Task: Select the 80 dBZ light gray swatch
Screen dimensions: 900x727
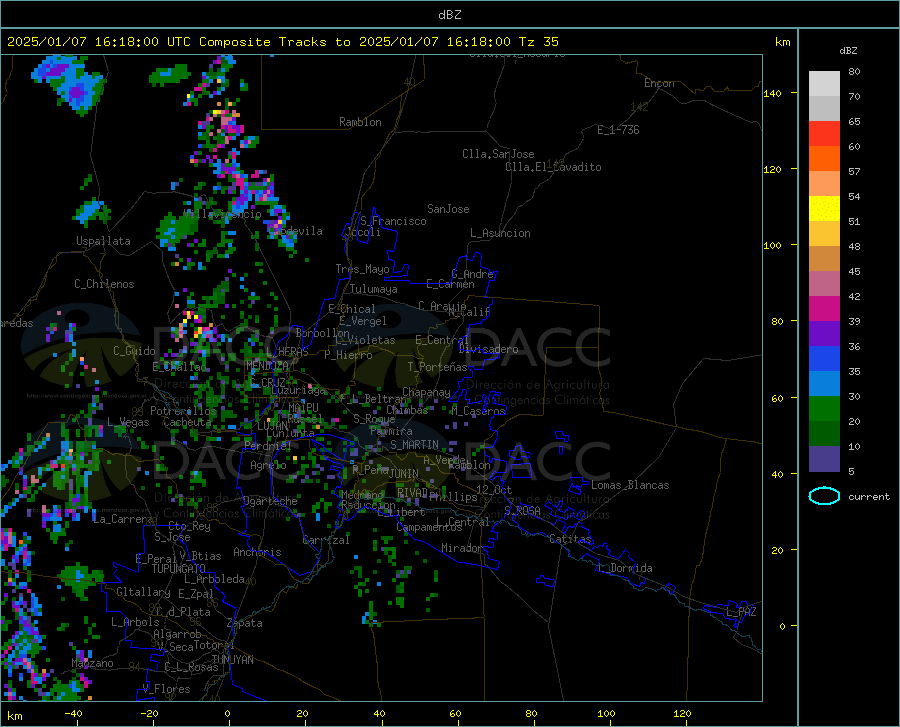Action: click(824, 83)
